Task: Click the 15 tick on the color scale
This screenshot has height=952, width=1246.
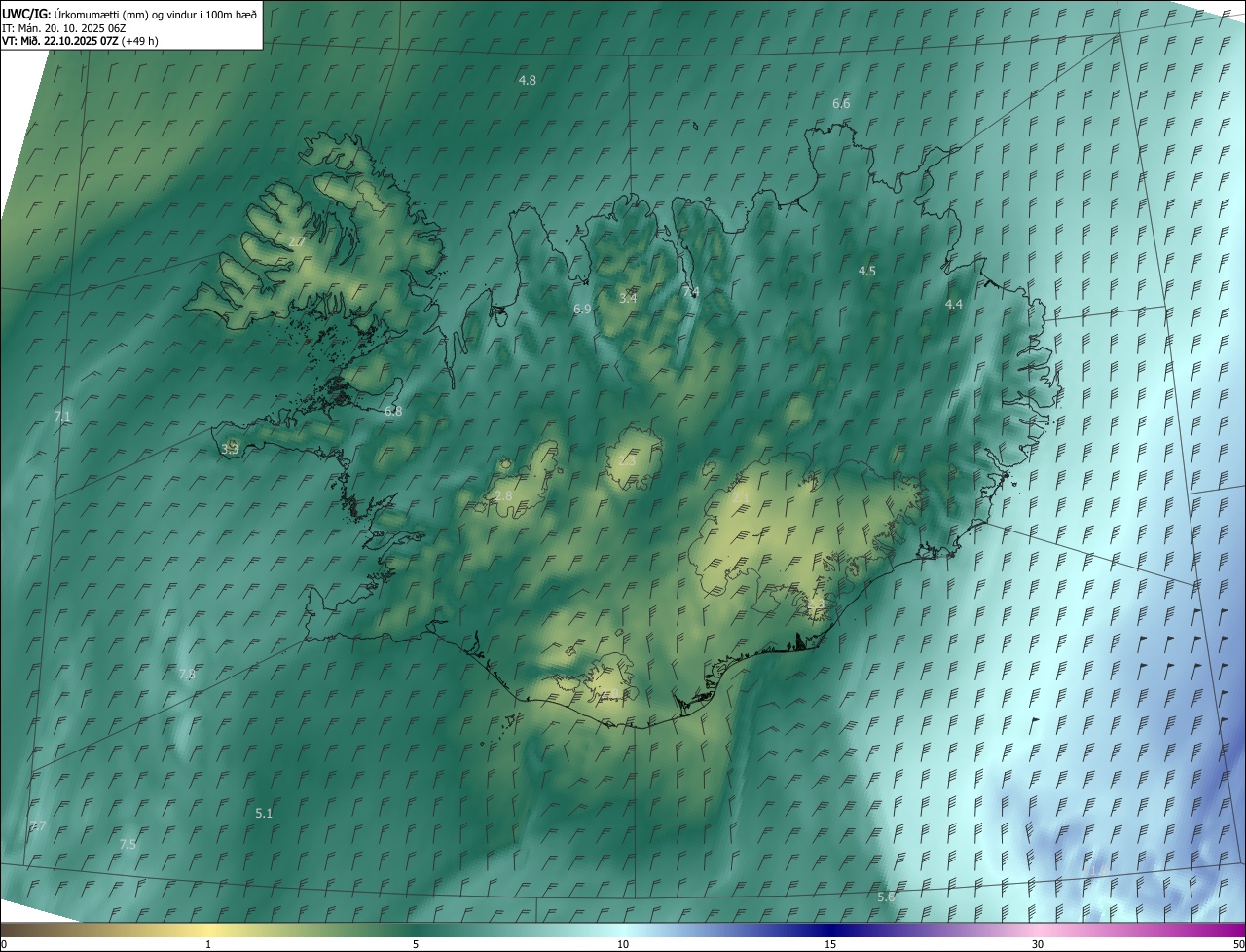Action: pyautogui.click(x=830, y=945)
